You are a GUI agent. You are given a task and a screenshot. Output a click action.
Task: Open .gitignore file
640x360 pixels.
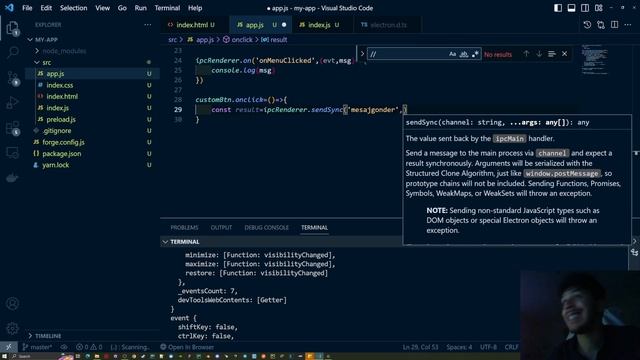pos(57,131)
